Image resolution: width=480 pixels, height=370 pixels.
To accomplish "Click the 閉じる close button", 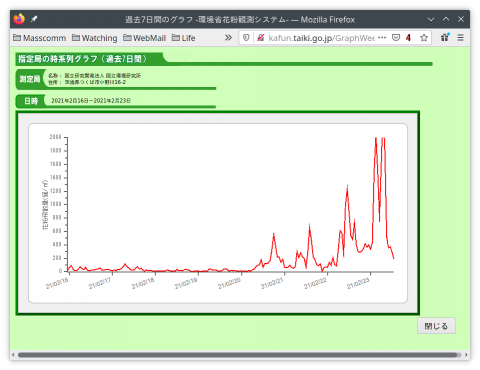I will pos(436,326).
